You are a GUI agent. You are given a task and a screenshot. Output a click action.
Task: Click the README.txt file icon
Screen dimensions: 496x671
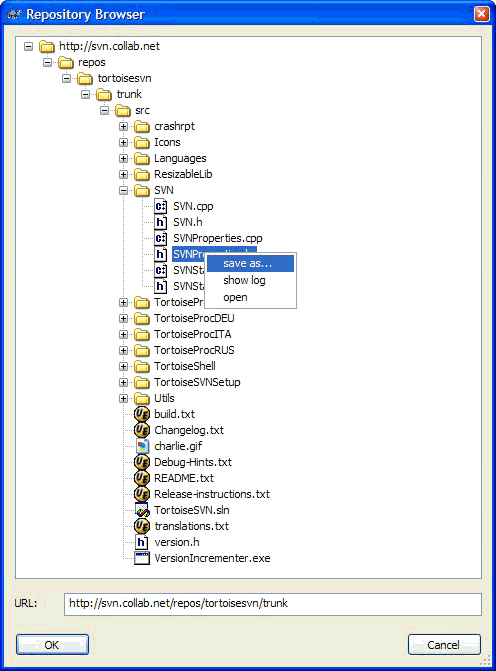142,478
